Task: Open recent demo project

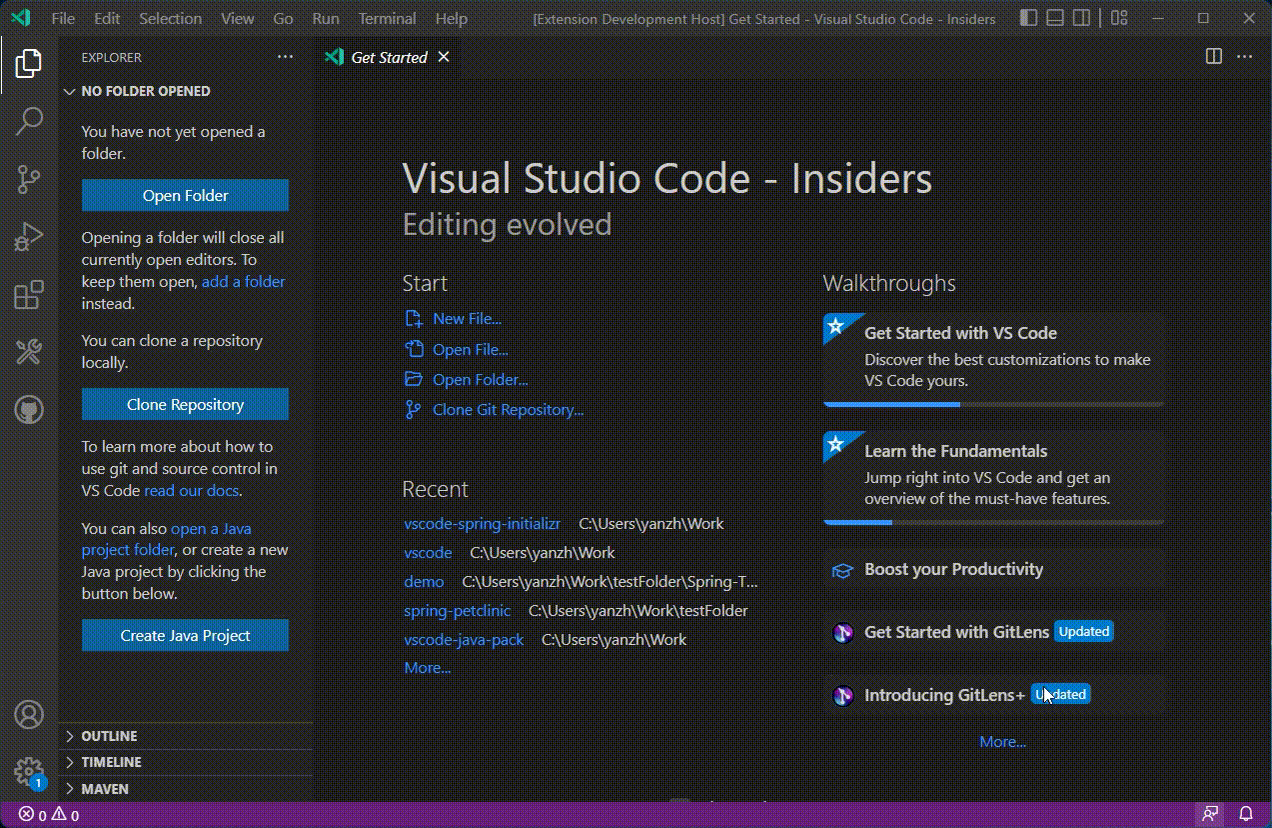Action: point(424,582)
